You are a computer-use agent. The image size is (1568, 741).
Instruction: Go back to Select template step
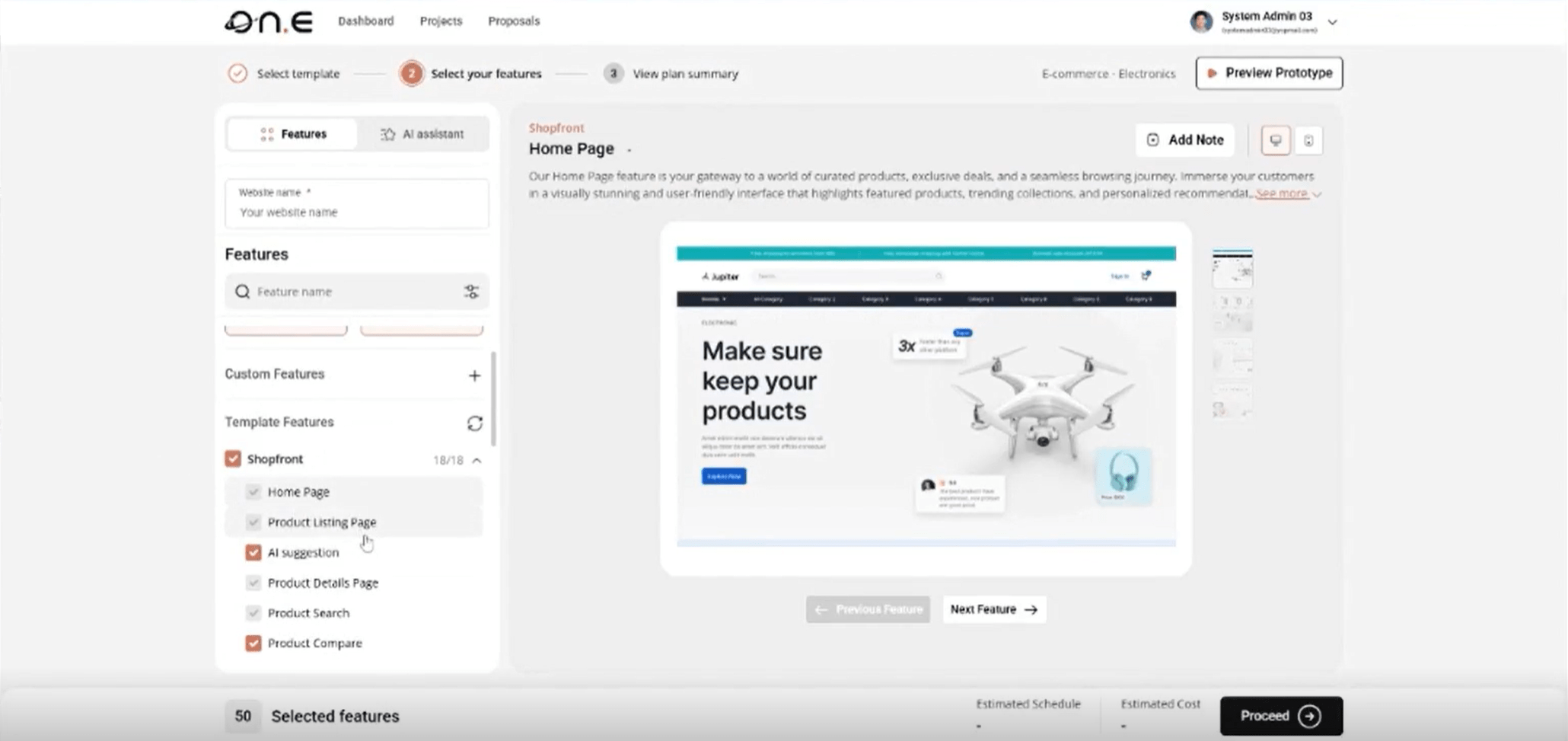[283, 74]
